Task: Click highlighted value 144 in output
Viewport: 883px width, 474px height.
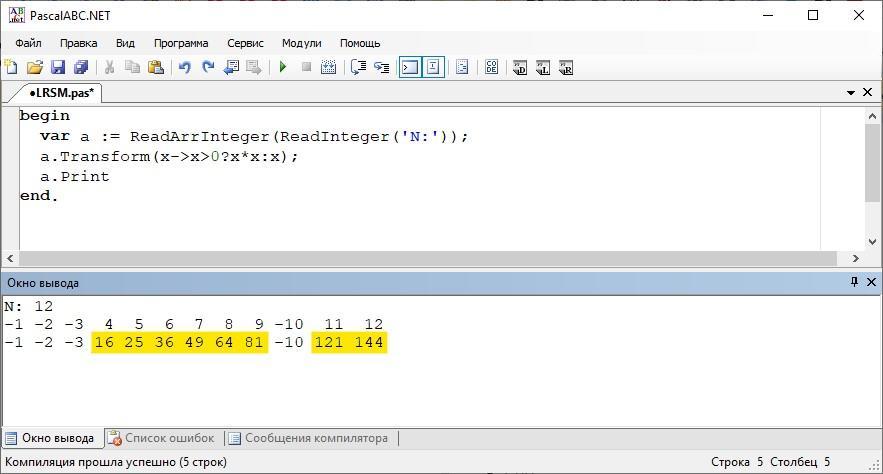Action: [x=369, y=342]
